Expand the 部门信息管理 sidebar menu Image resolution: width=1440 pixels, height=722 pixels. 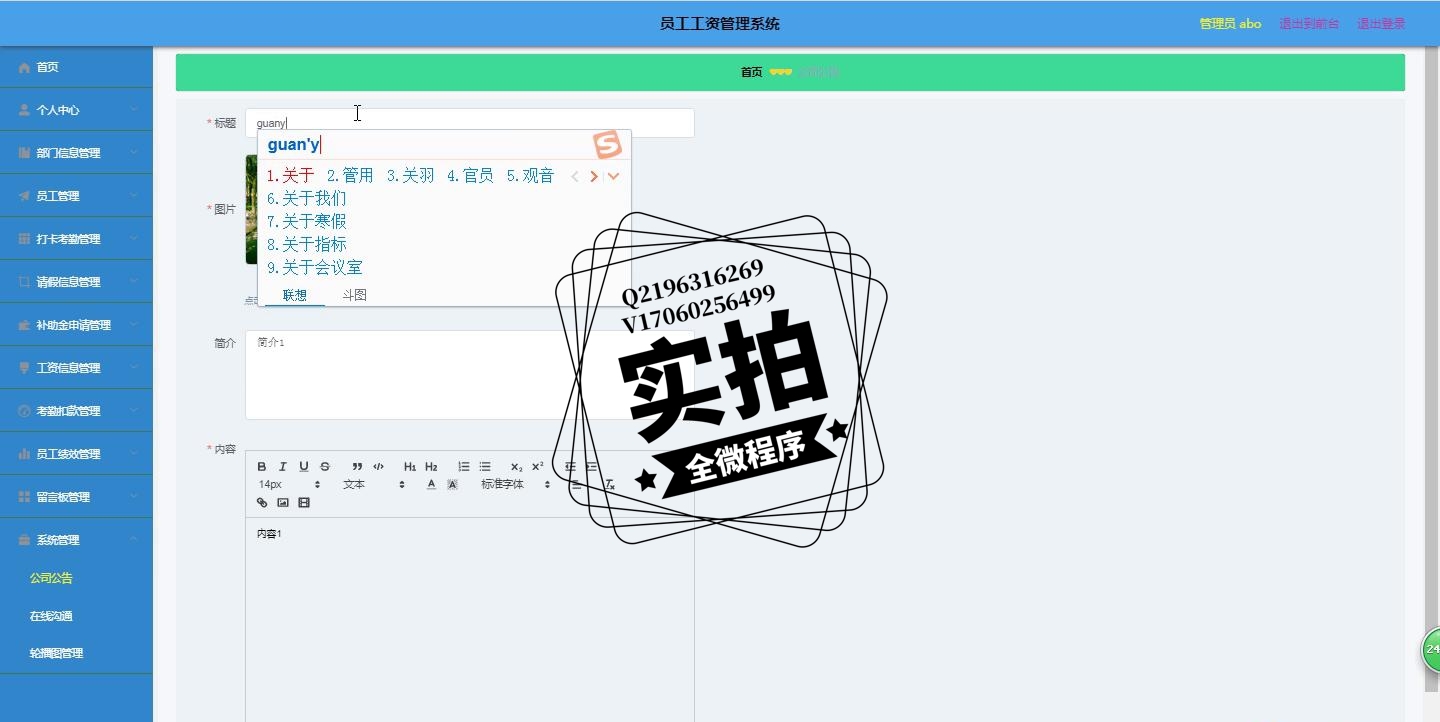pos(76,153)
